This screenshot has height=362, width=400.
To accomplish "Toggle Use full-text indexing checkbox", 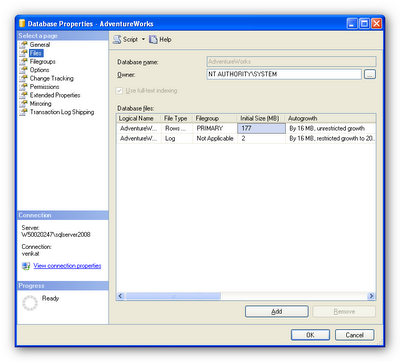I will point(119,91).
